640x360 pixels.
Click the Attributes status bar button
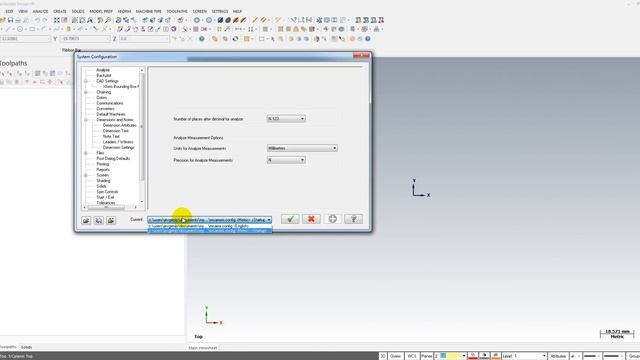pos(558,356)
